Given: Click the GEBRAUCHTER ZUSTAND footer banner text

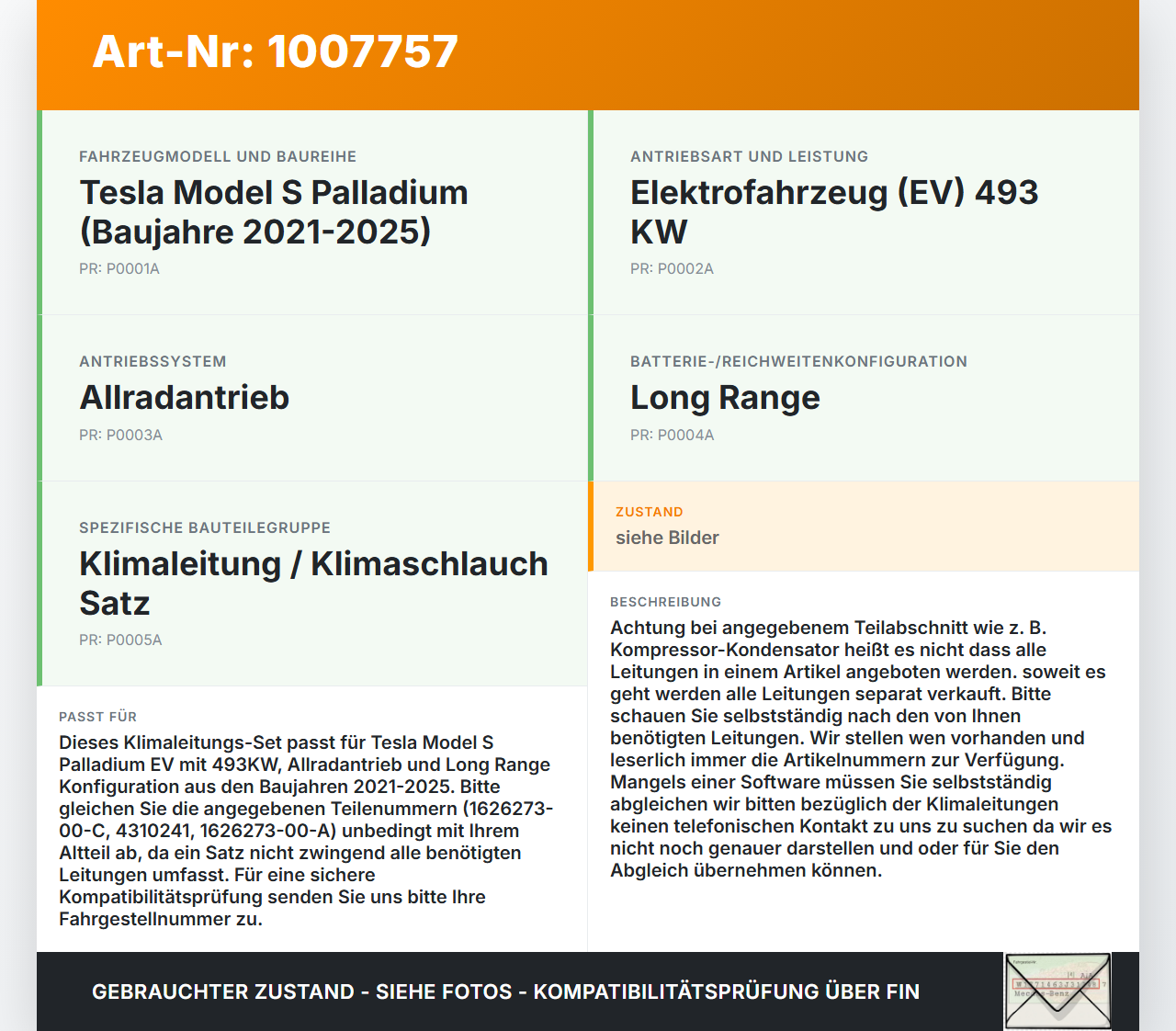Looking at the screenshot, I should click(505, 992).
